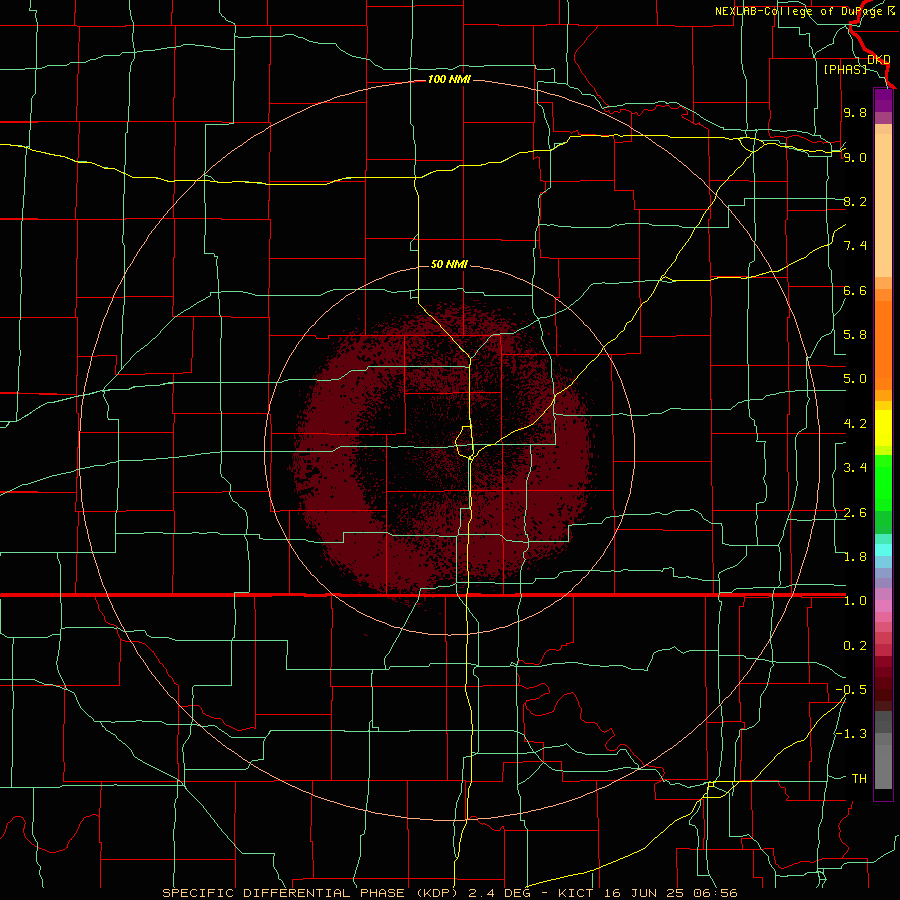The image size is (900, 900).
Task: Click the bright green segment of color bar
Action: [883, 482]
